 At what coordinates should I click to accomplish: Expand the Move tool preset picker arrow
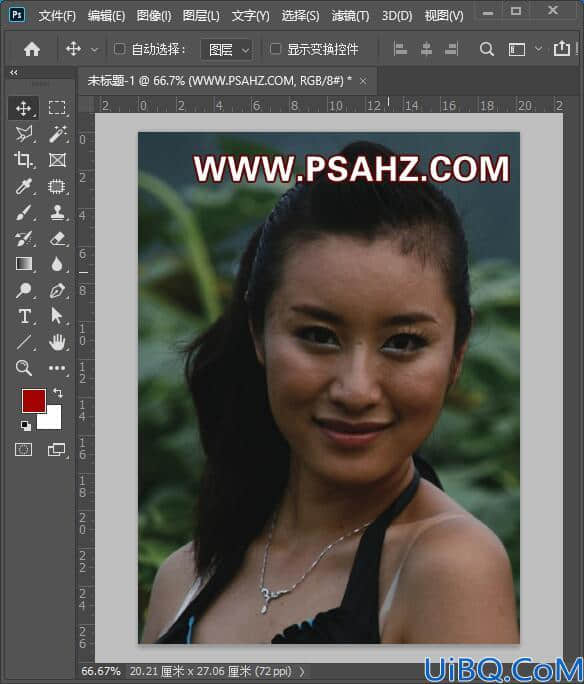click(94, 50)
